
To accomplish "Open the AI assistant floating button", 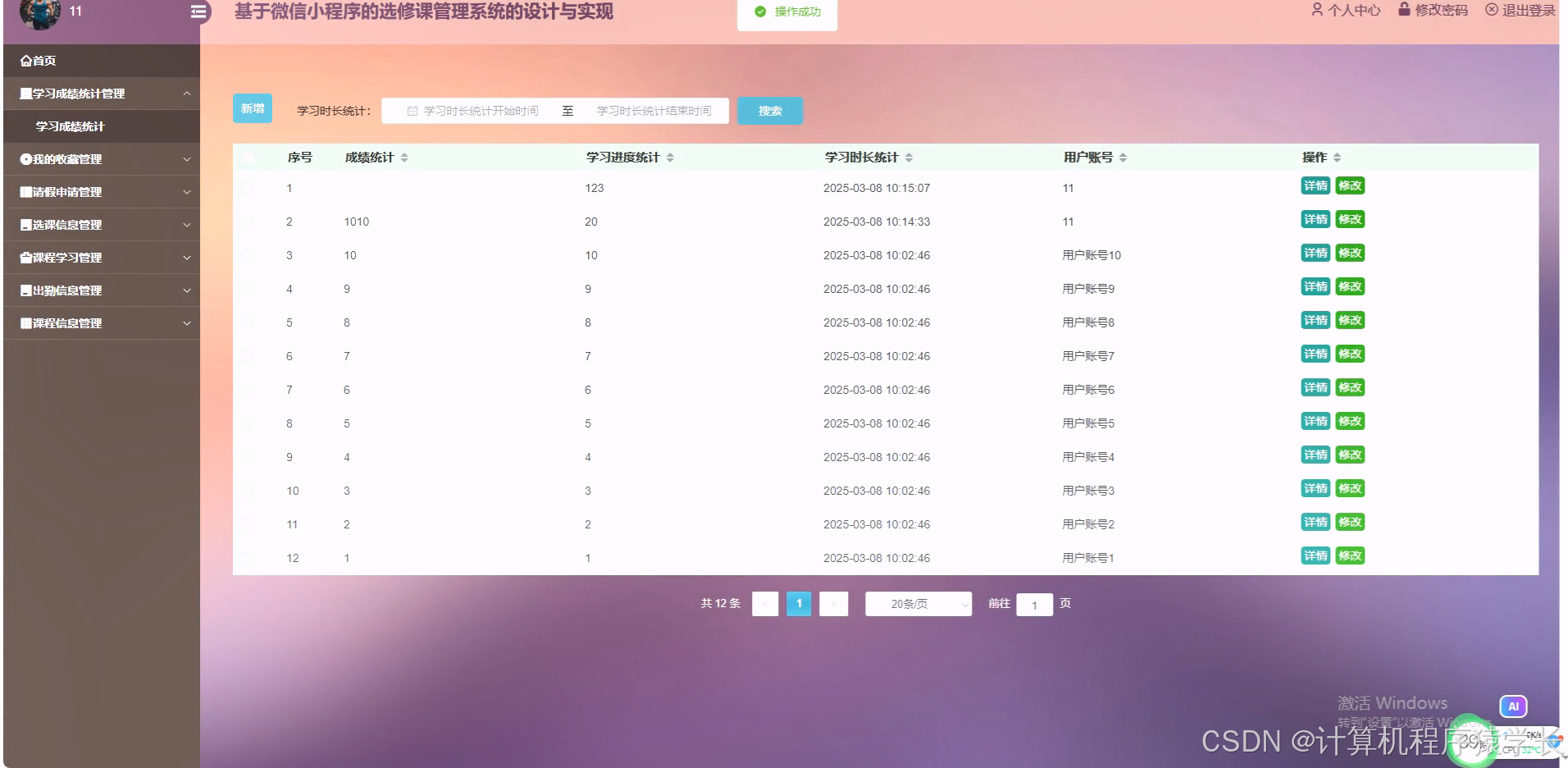I will [x=1513, y=706].
